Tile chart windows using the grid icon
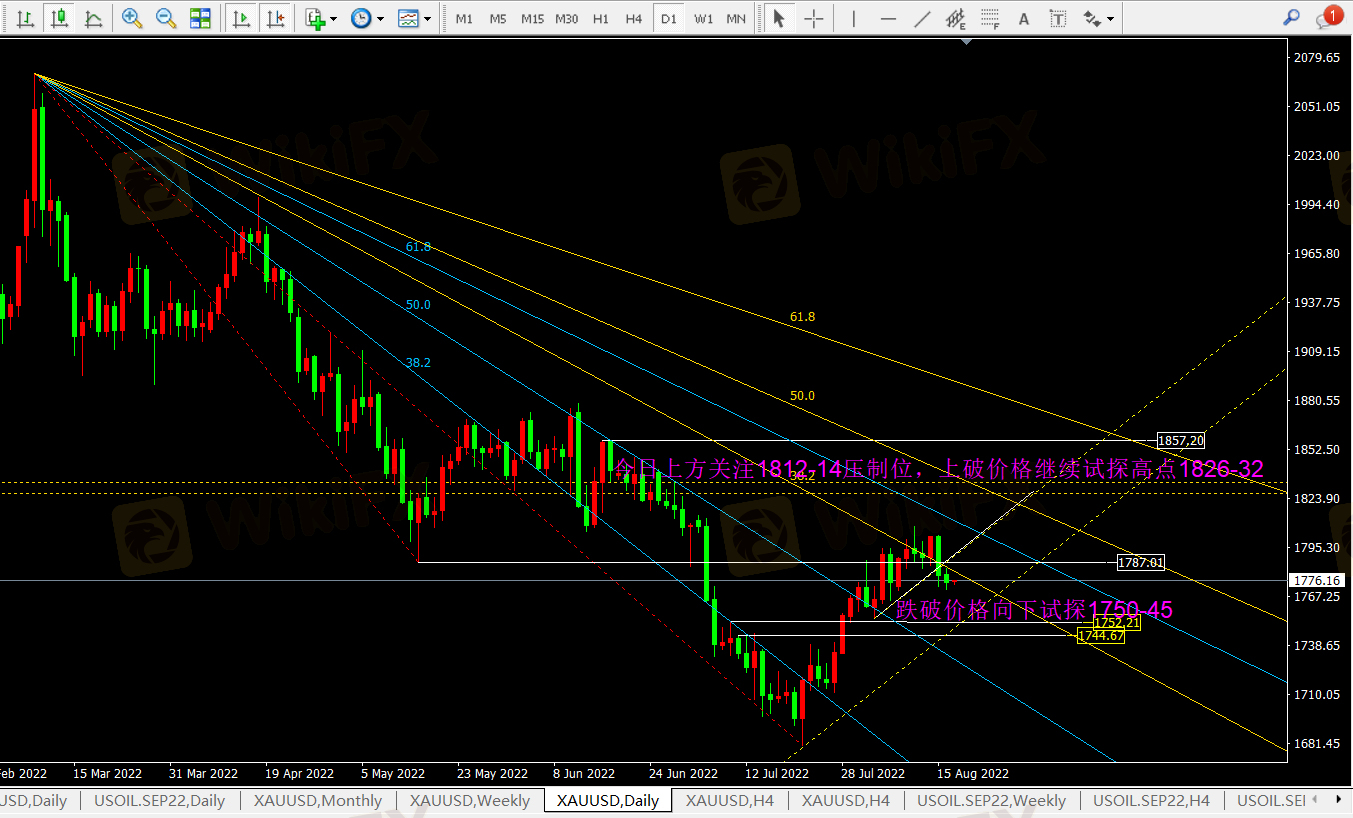Screen dimensions: 1353x818 click(200, 18)
